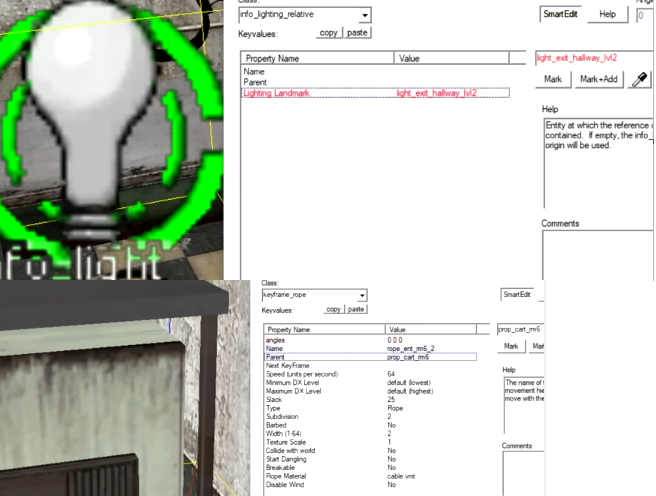Click paste button under keyframe_rope class

click(x=356, y=309)
